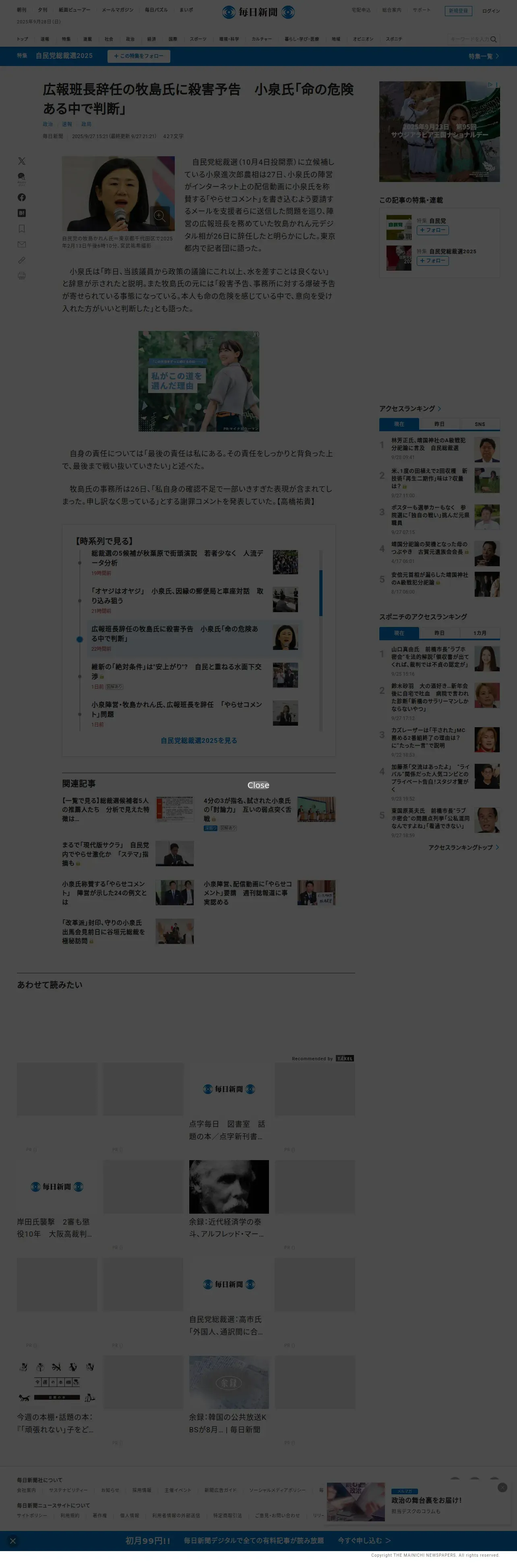Open オピニオン in the main navigation
This screenshot has height=1568, width=517.
pos(363,39)
